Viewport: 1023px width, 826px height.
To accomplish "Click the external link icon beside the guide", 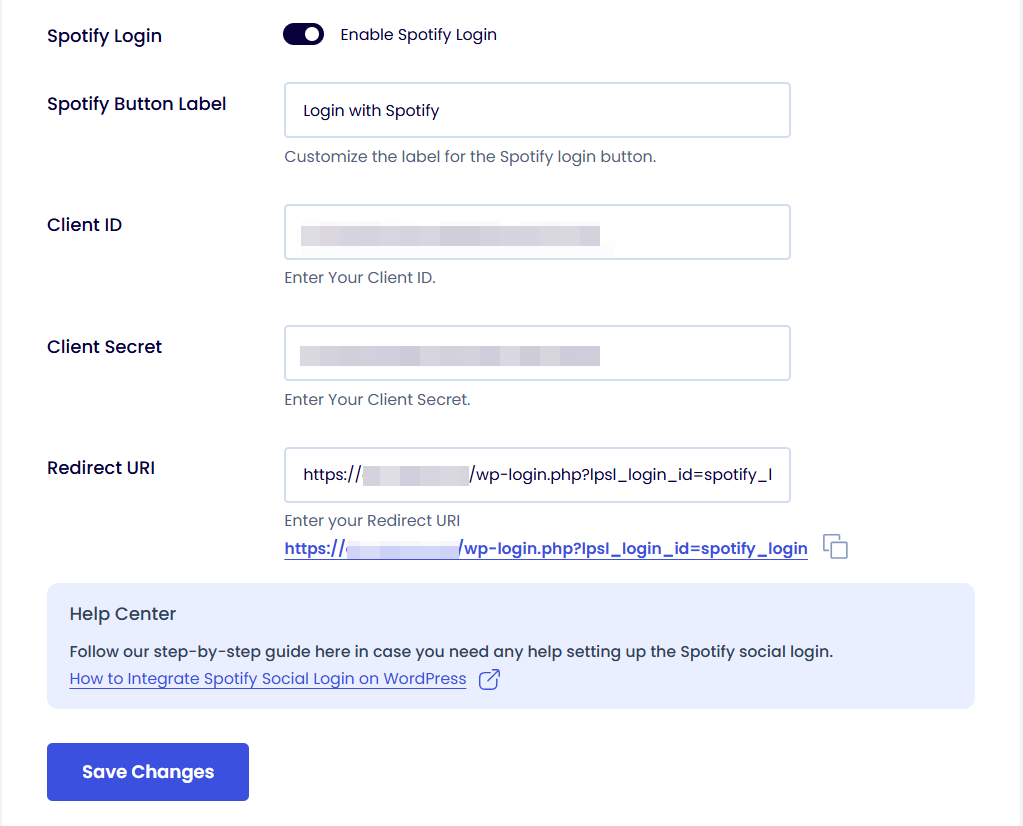I will click(x=489, y=680).
